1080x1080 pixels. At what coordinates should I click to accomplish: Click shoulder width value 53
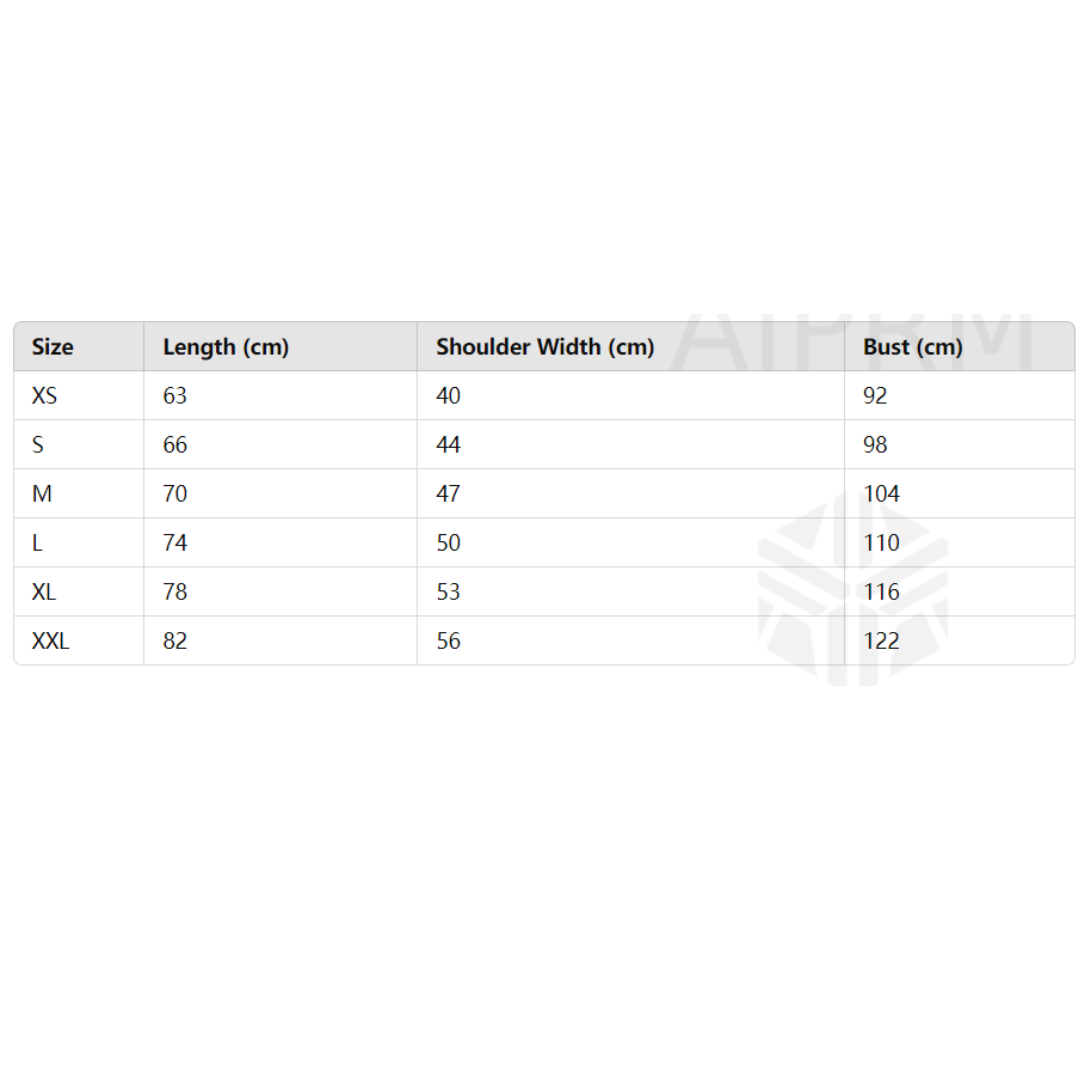pyautogui.click(x=448, y=592)
